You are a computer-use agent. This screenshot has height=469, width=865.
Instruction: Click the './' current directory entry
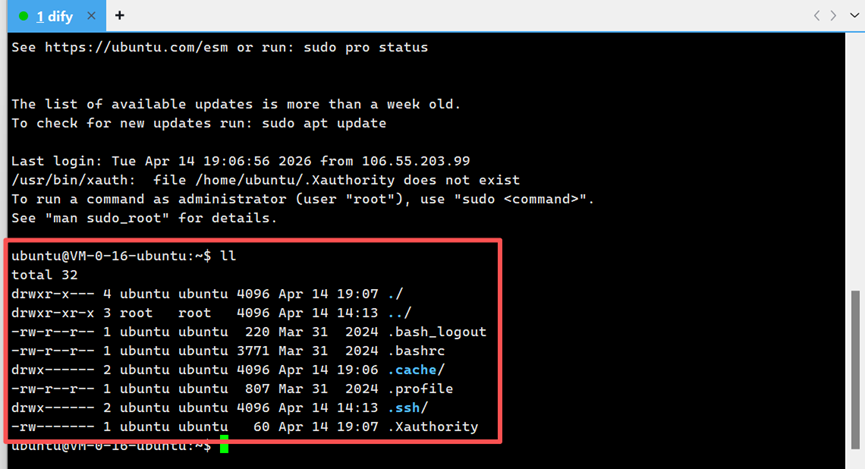pyautogui.click(x=396, y=294)
